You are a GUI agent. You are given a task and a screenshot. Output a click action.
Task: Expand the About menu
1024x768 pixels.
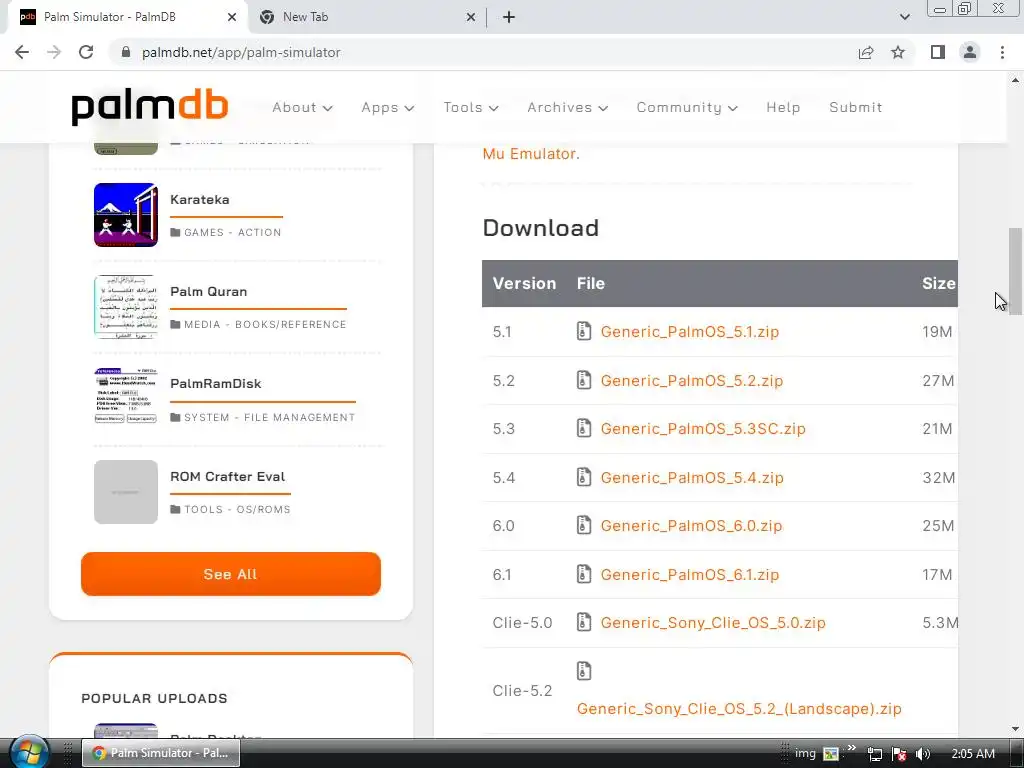click(x=302, y=108)
